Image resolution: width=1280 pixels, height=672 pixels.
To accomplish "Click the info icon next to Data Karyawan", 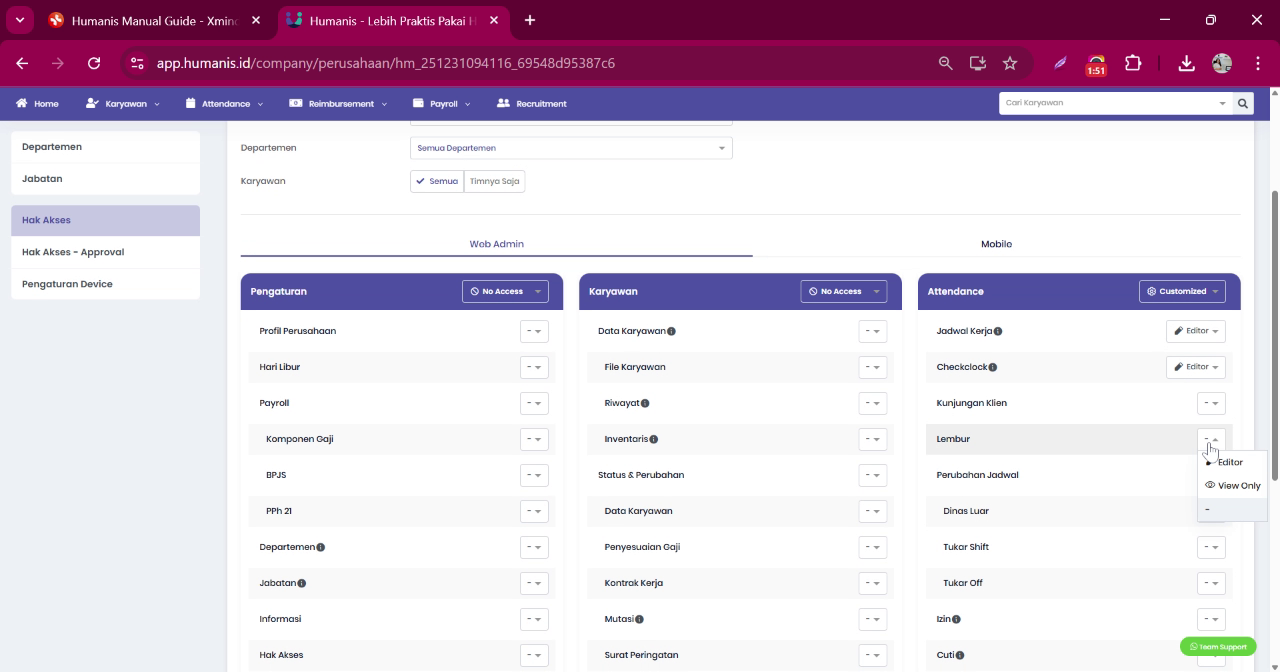I will pyautogui.click(x=672, y=331).
